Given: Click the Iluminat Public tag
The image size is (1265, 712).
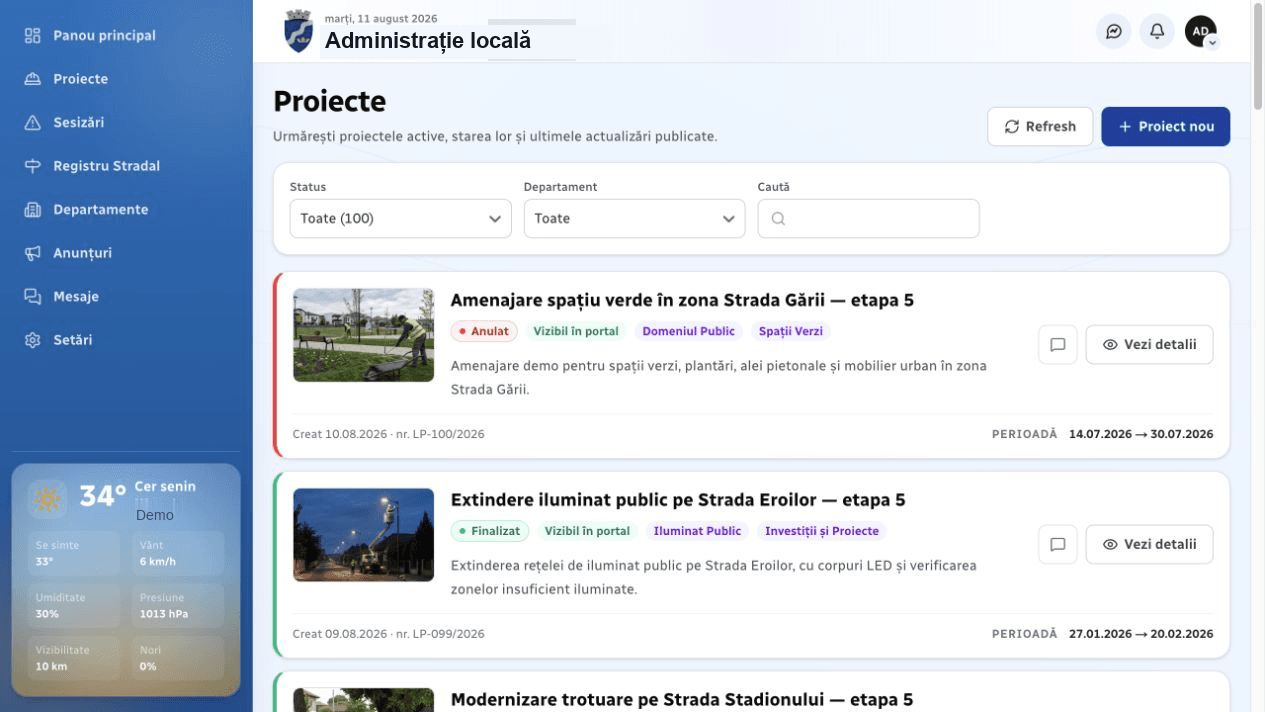Looking at the screenshot, I should (697, 531).
